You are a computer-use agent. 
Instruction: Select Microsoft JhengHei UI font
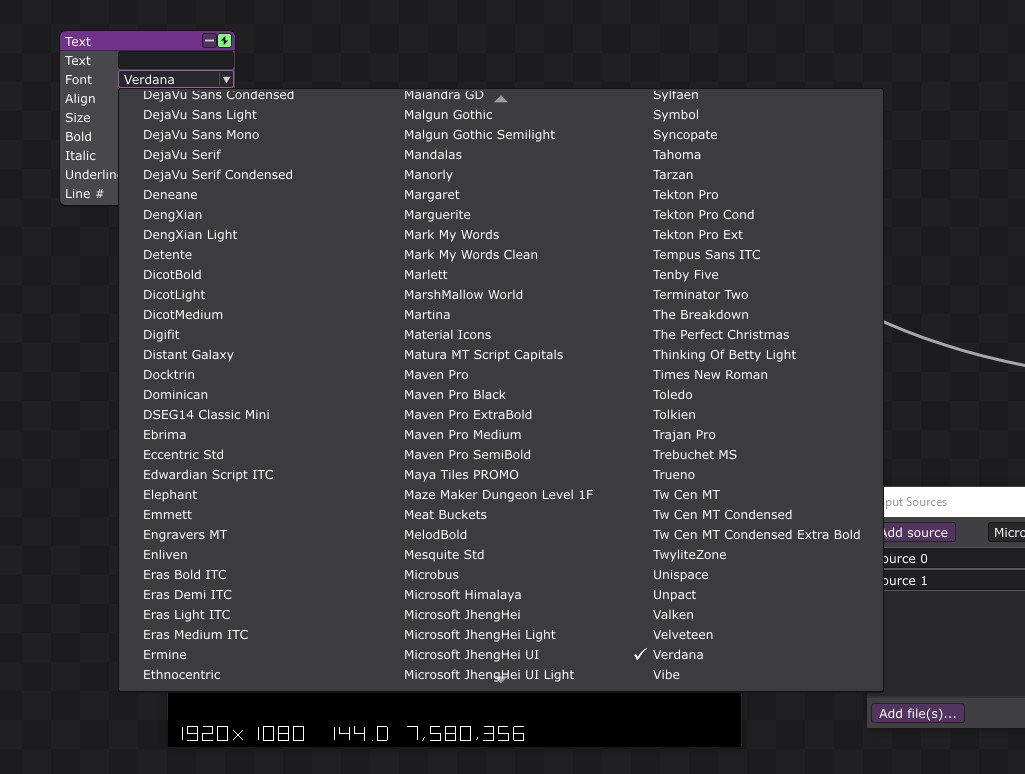(471, 654)
